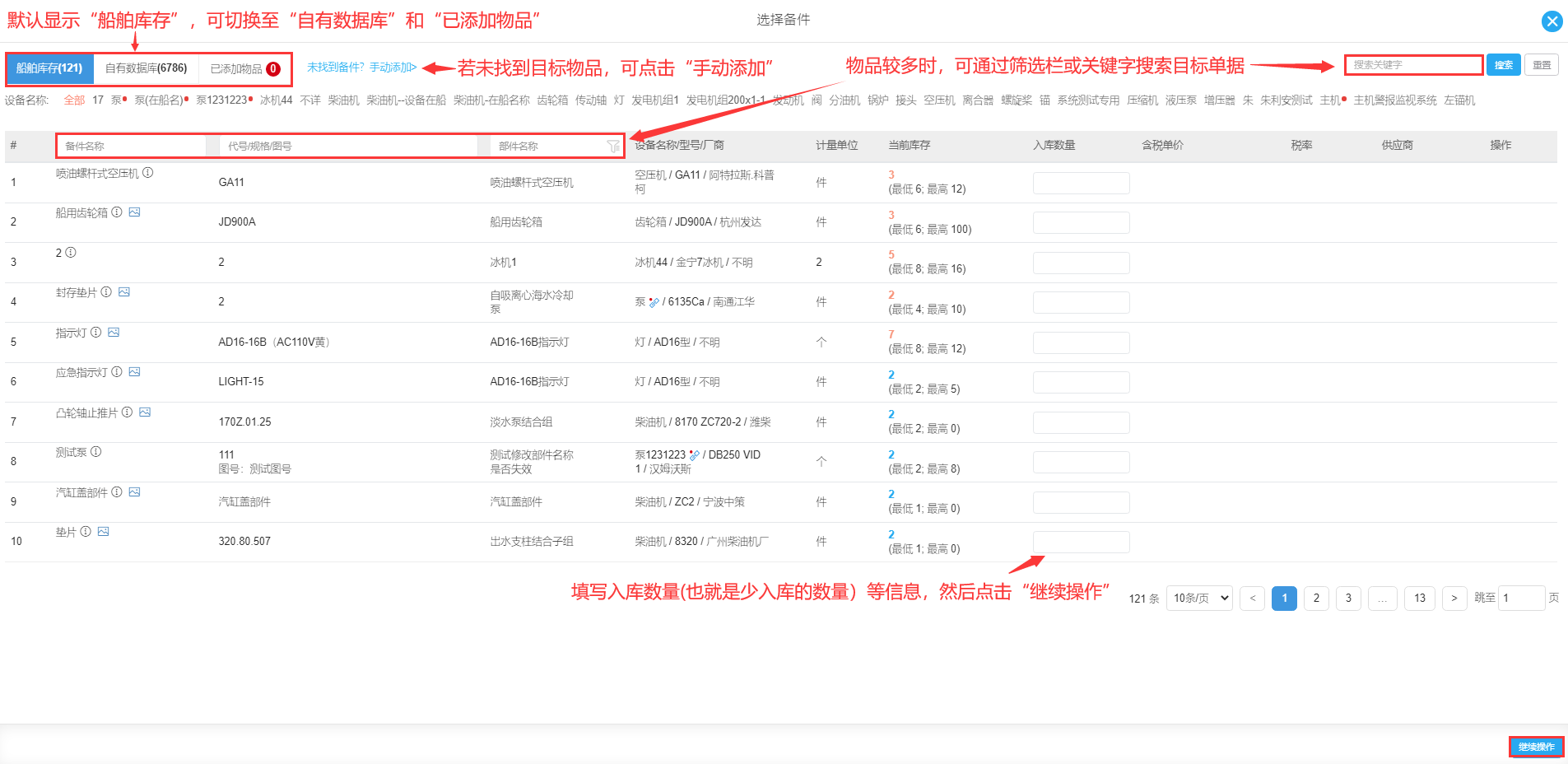This screenshot has height=764, width=1568.
Task: Focus the 跳至 page number field
Action: point(1521,599)
